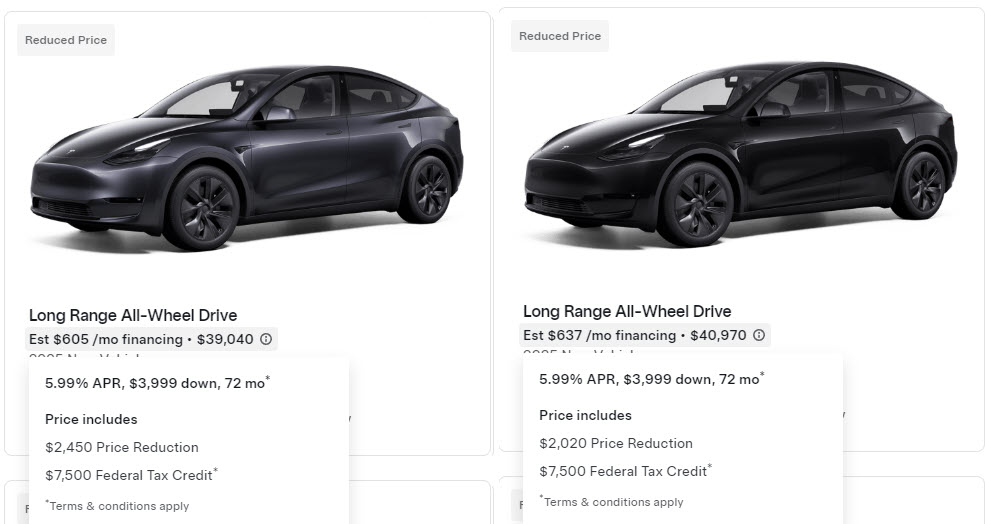Click Reduced Price badge on gray car card
The image size is (985, 524).
pyautogui.click(x=65, y=41)
